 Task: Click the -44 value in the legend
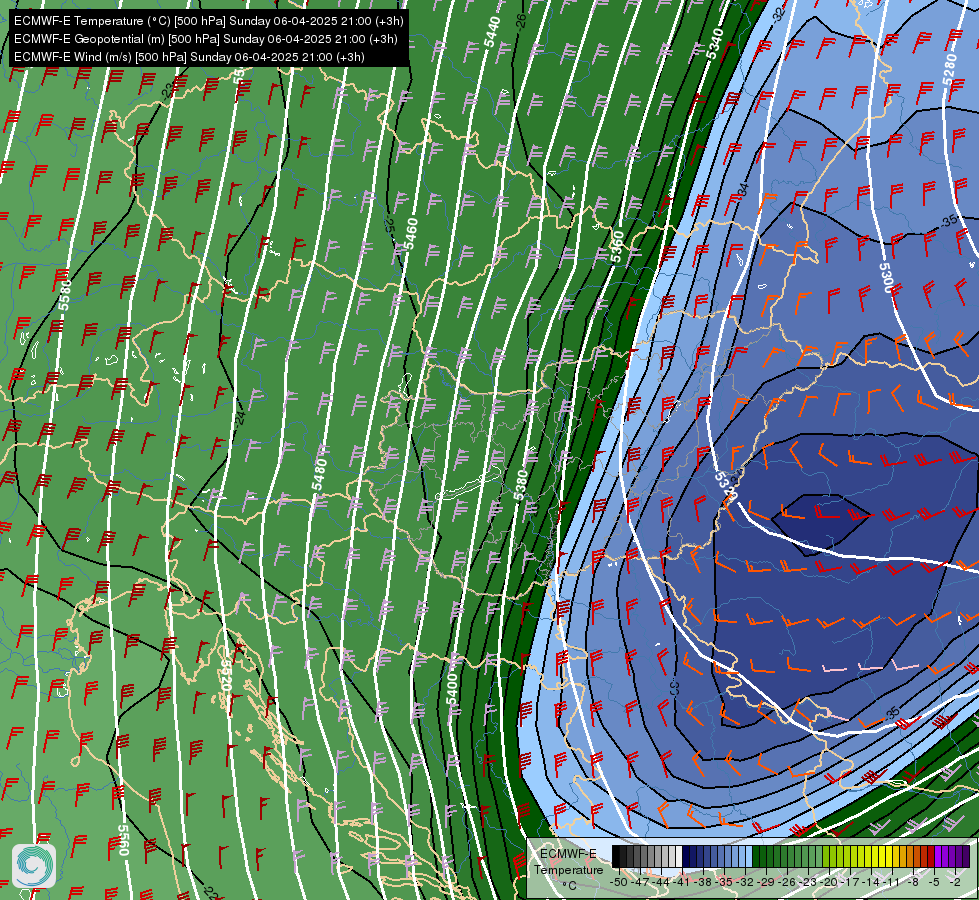tap(661, 882)
